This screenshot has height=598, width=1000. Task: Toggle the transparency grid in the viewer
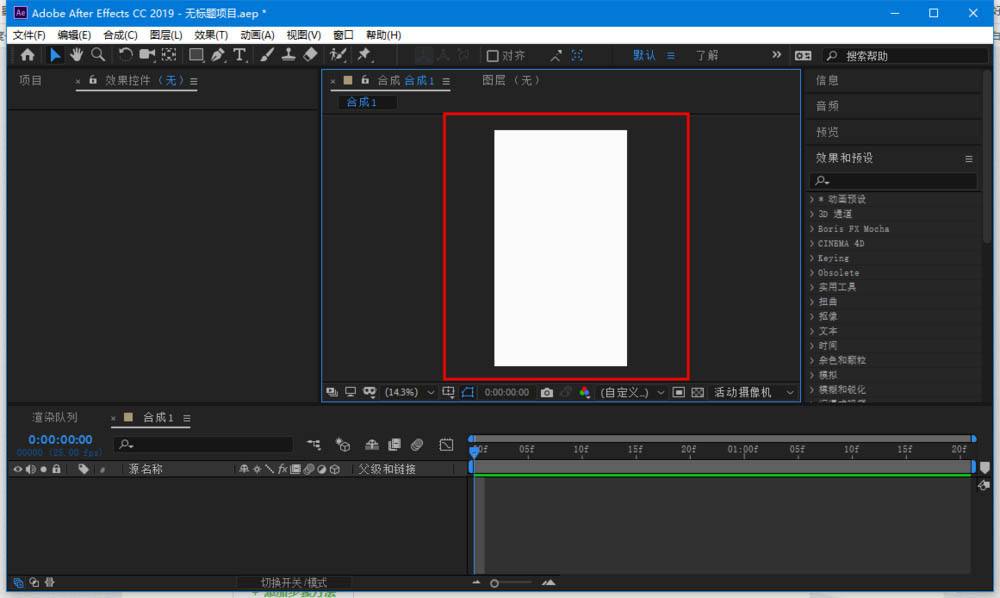pos(698,393)
